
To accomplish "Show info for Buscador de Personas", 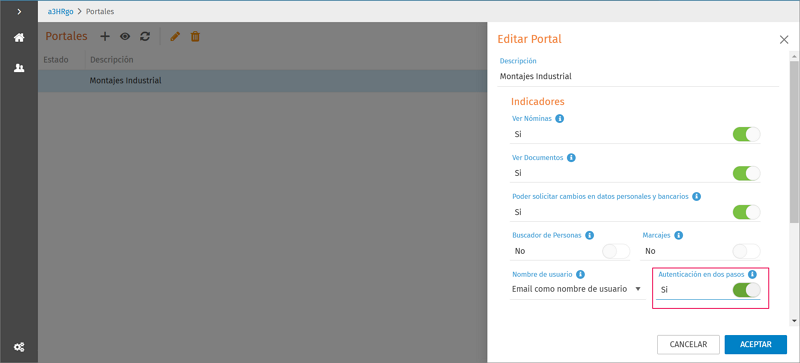I will click(x=589, y=235).
